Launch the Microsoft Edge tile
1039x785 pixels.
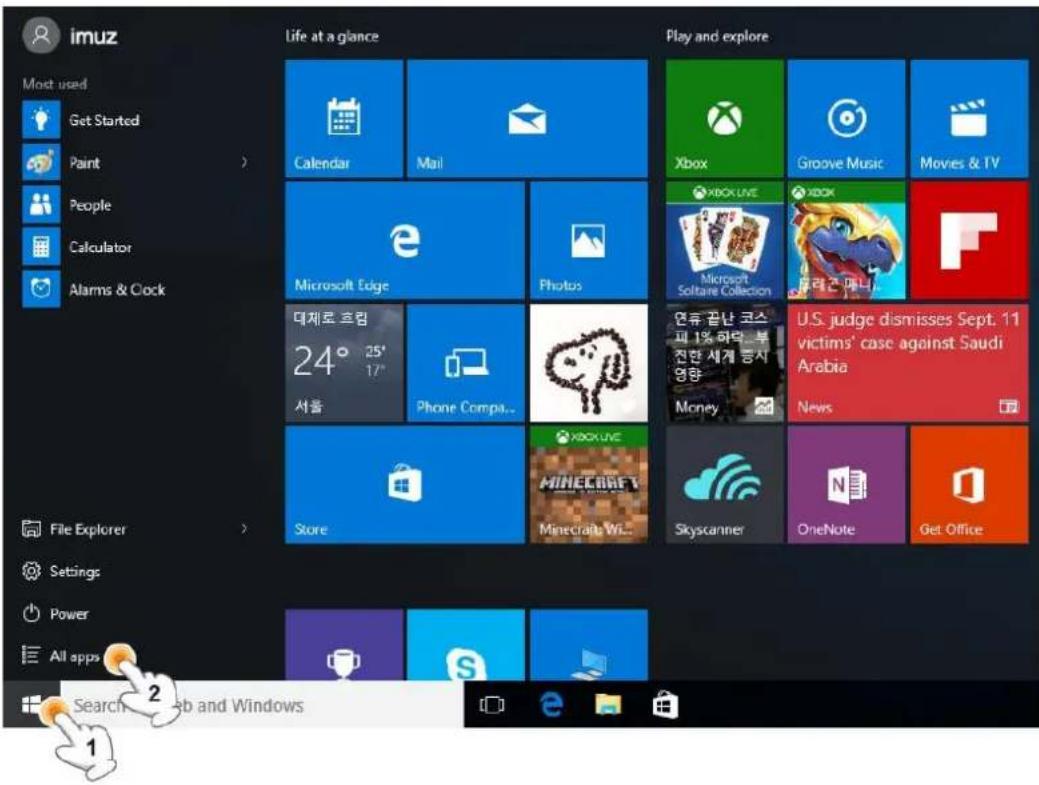(405, 240)
